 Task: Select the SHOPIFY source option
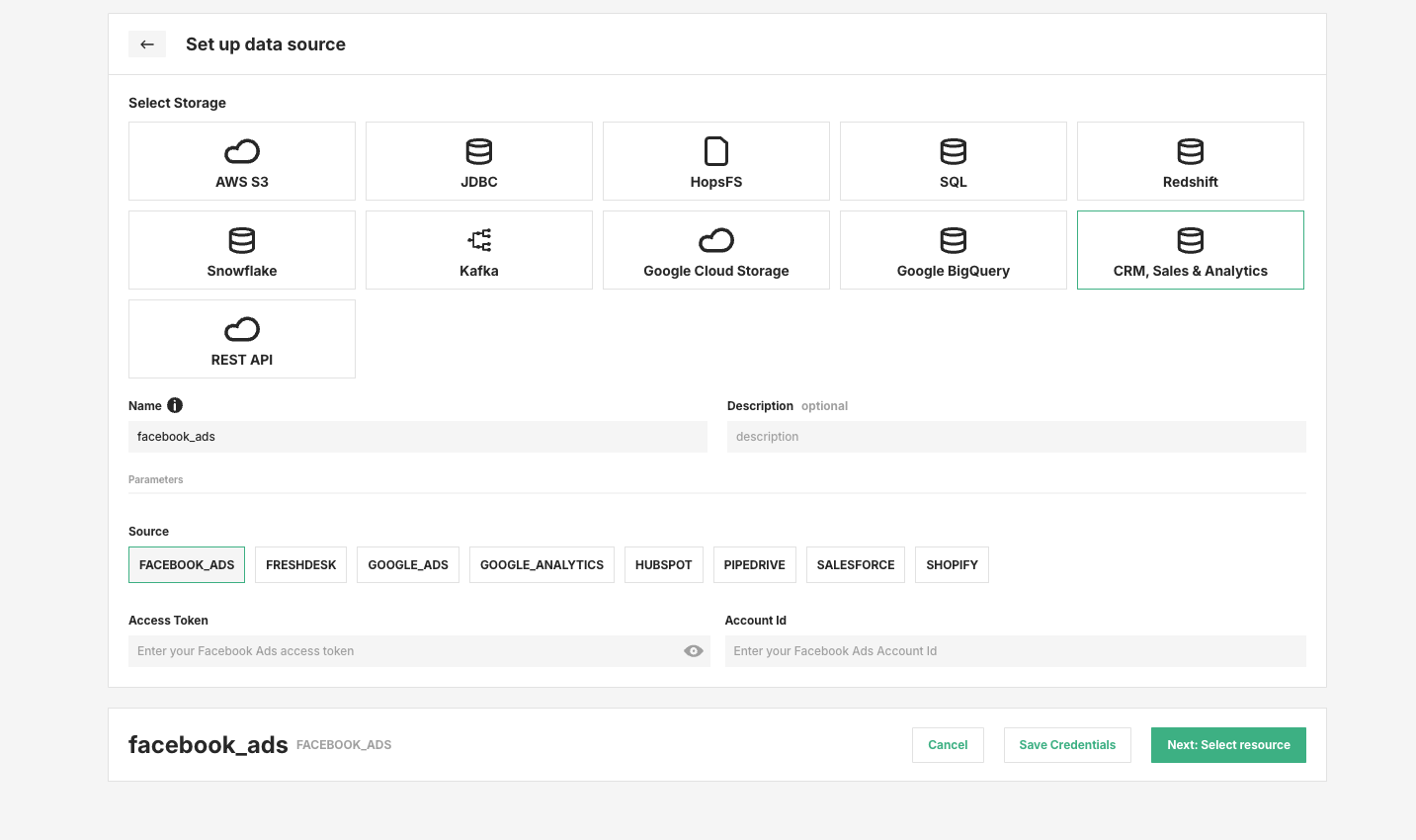tap(951, 564)
